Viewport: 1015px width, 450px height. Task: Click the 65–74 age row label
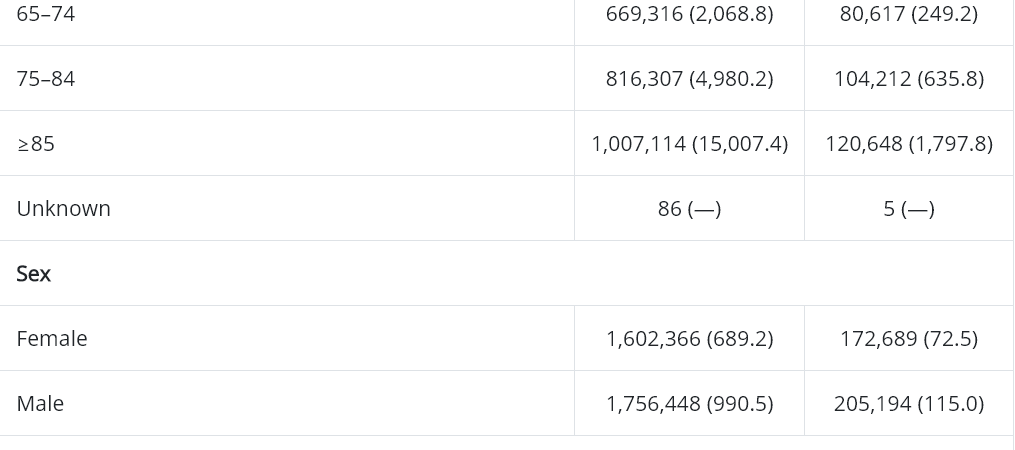click(45, 14)
